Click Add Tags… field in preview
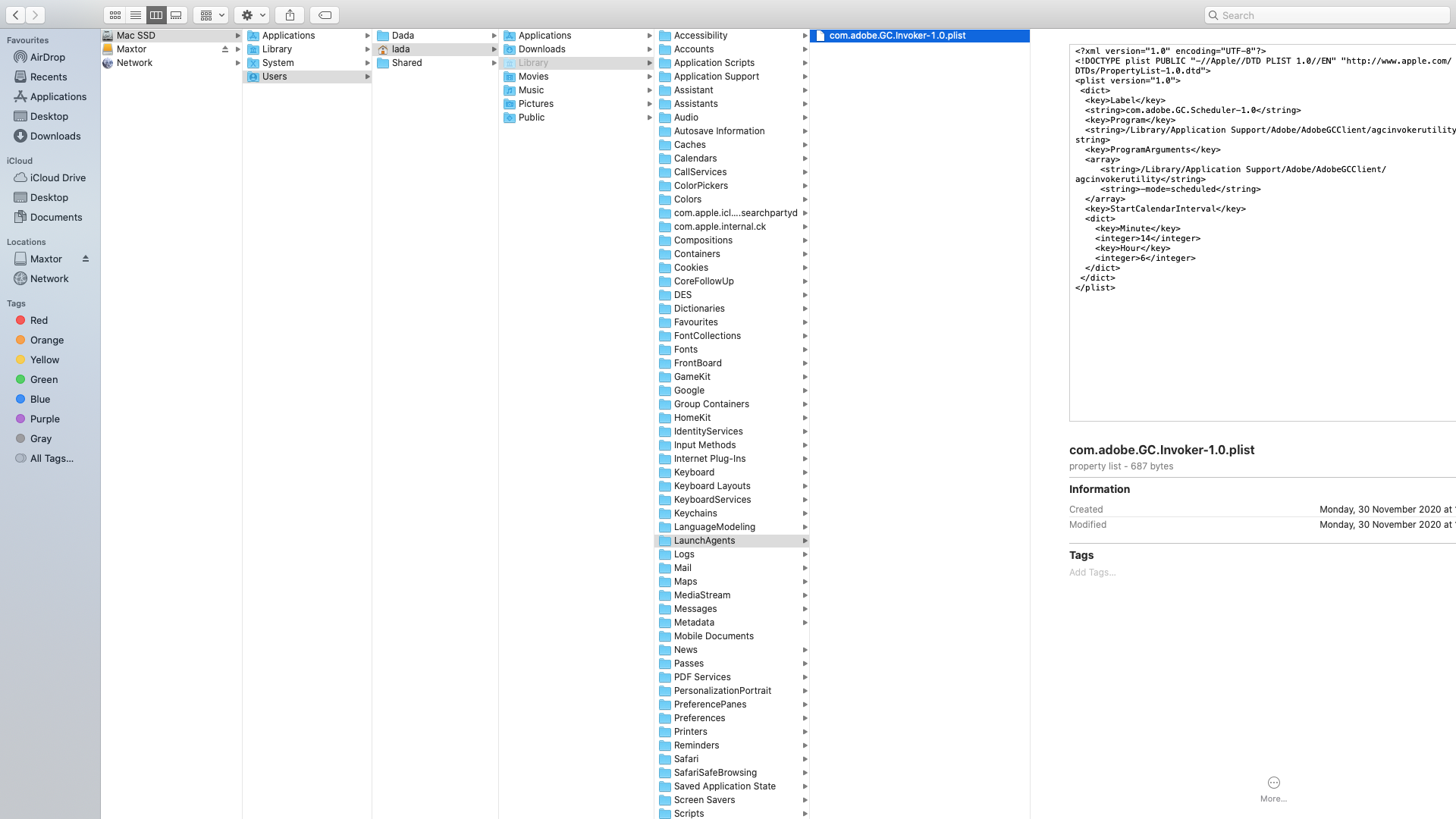Viewport: 1456px width, 819px height. (1092, 573)
